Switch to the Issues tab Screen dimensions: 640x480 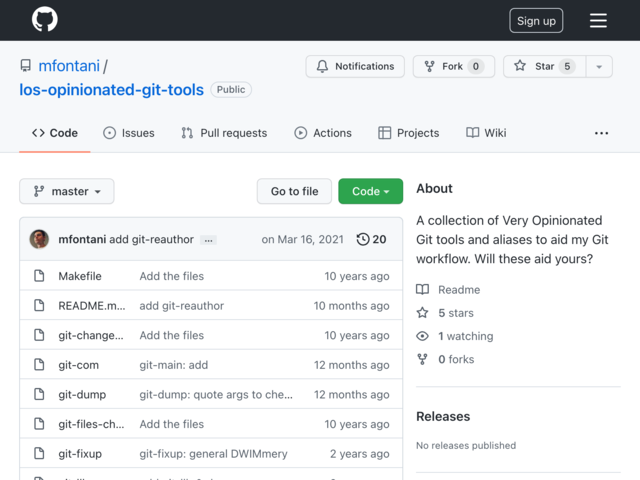(129, 133)
